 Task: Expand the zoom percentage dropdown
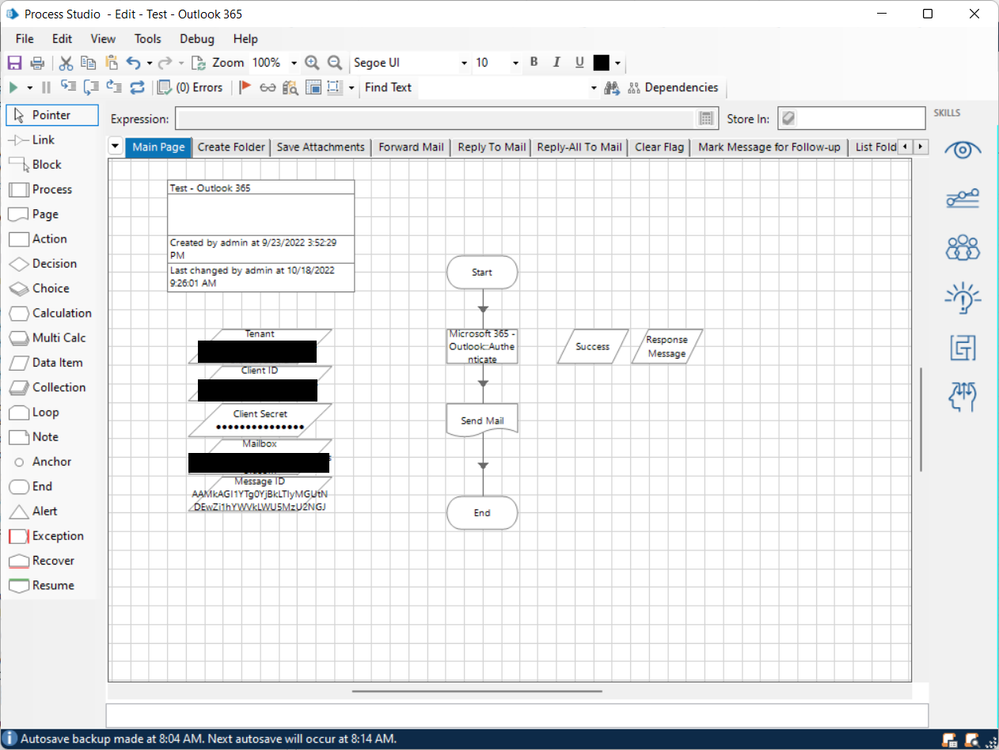(293, 63)
